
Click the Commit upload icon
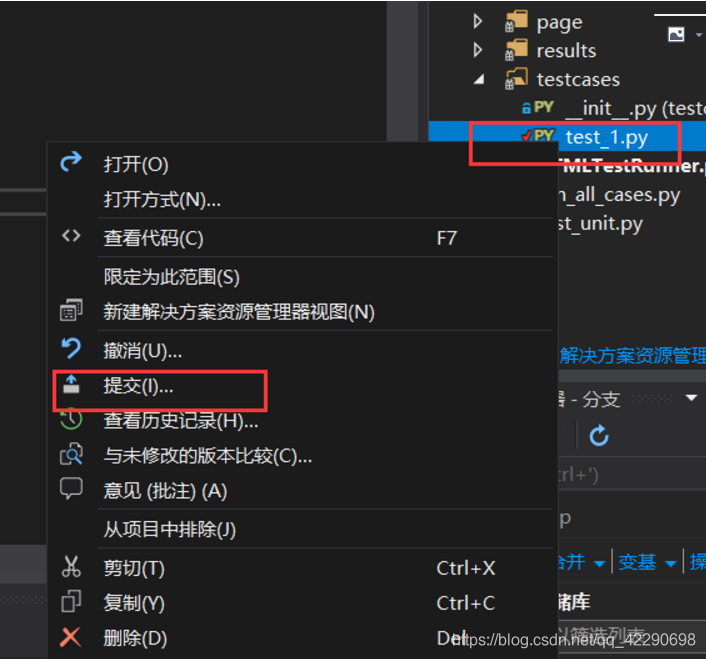71,384
